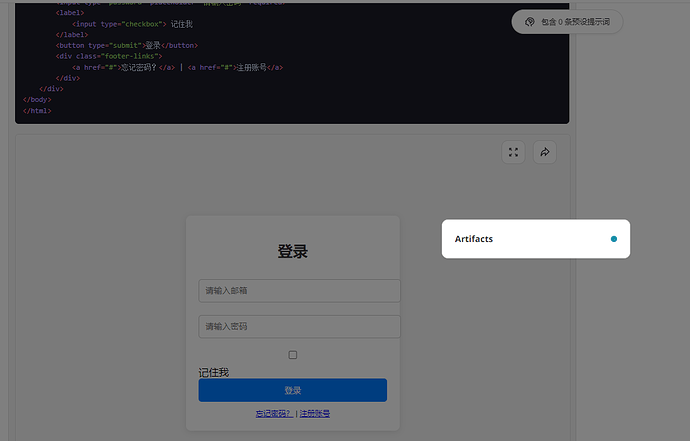Click the </body> closing tag line

click(x=37, y=99)
